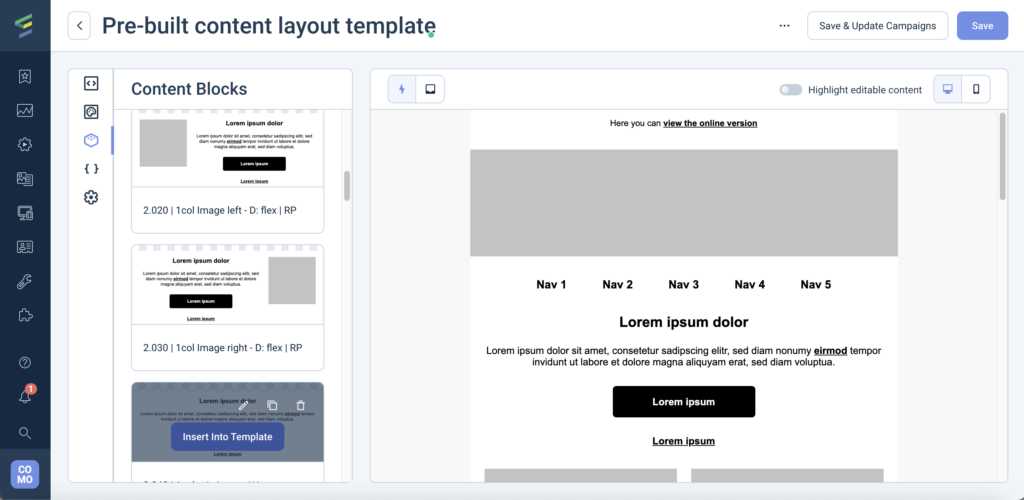Click the trash delete block icon

coord(300,405)
